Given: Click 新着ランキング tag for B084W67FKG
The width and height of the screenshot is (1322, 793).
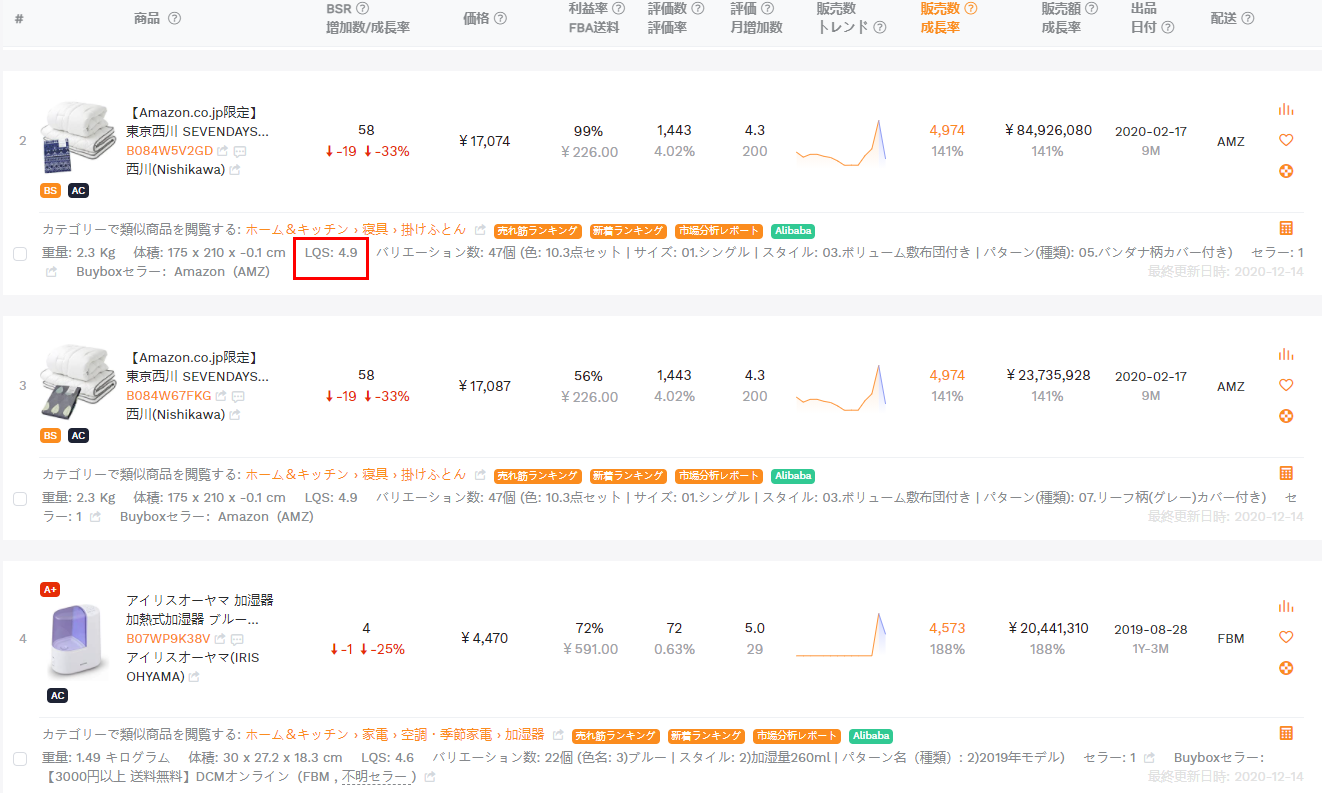Looking at the screenshot, I should pos(627,476).
